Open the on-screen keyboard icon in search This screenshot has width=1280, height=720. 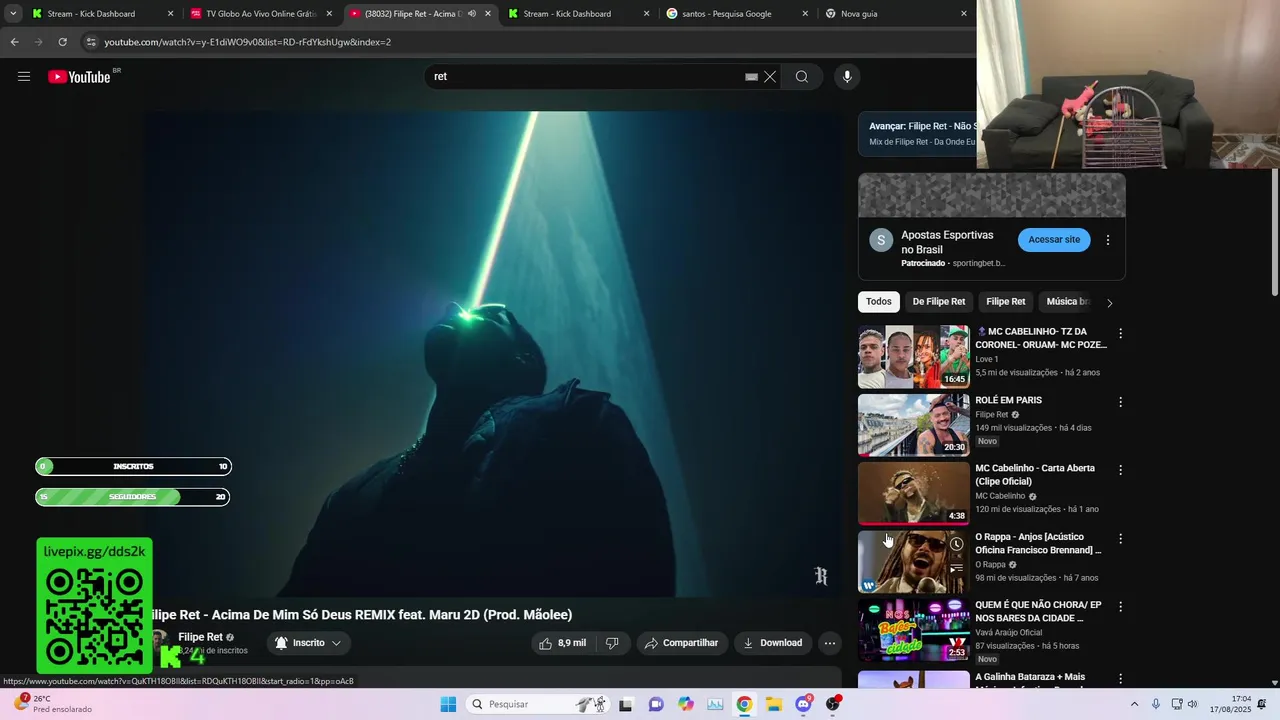pyautogui.click(x=751, y=77)
